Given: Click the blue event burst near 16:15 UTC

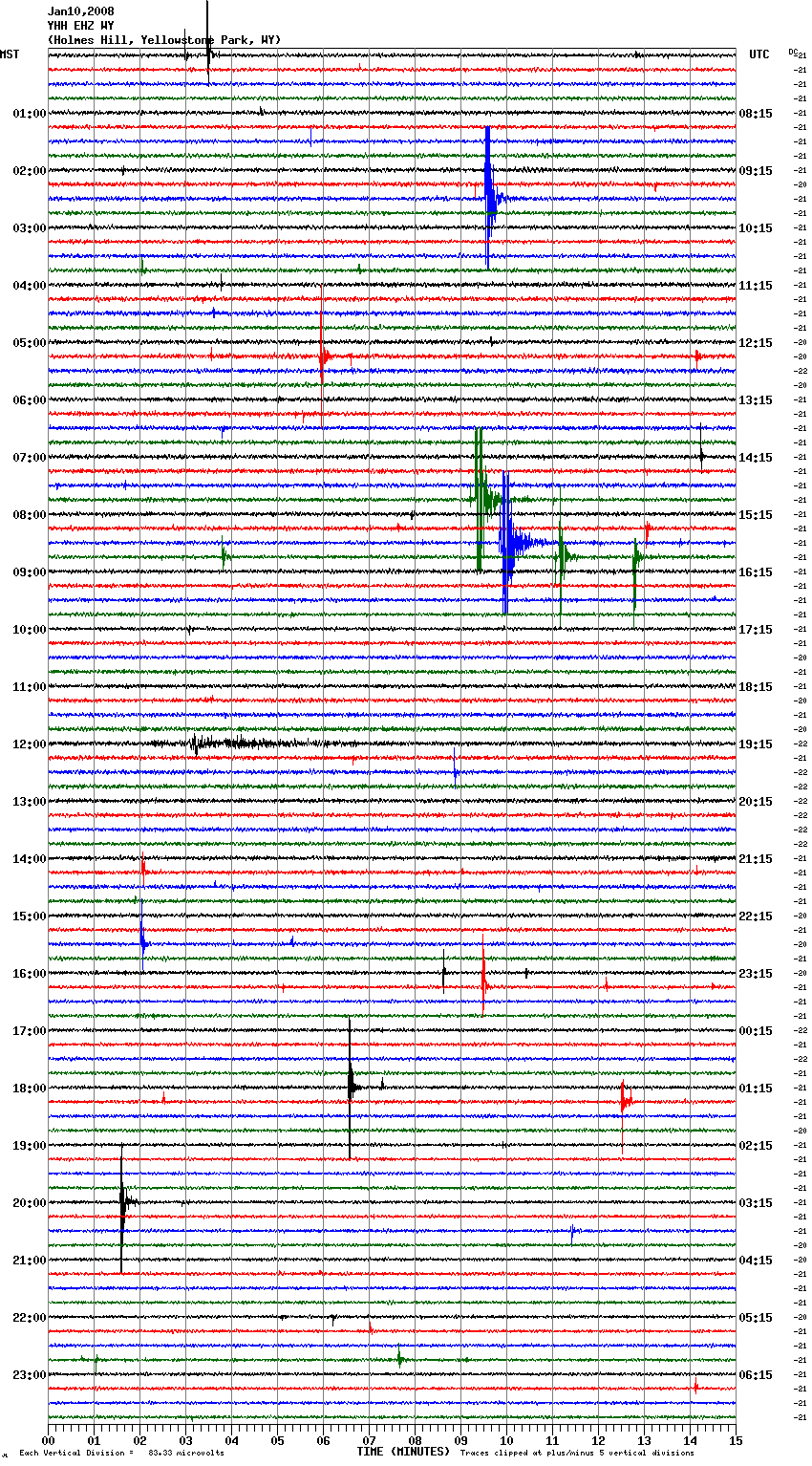Looking at the screenshot, I should [x=511, y=543].
